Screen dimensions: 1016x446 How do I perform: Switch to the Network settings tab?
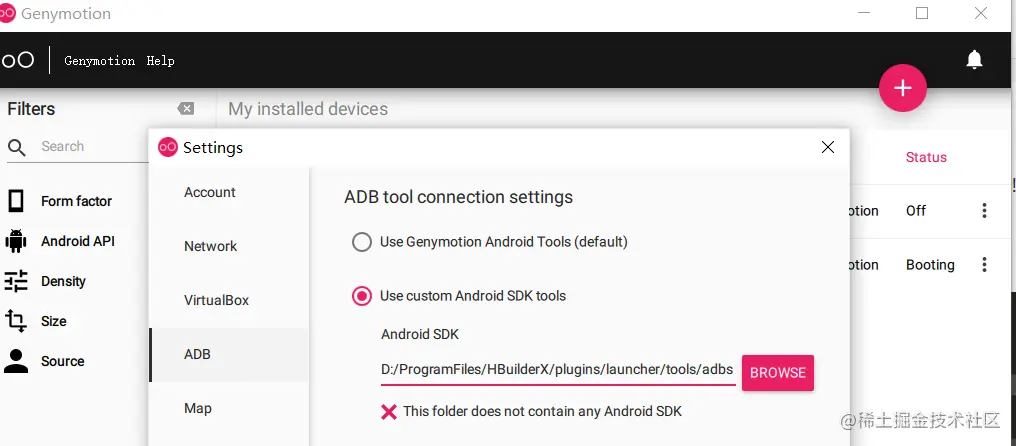tap(210, 246)
